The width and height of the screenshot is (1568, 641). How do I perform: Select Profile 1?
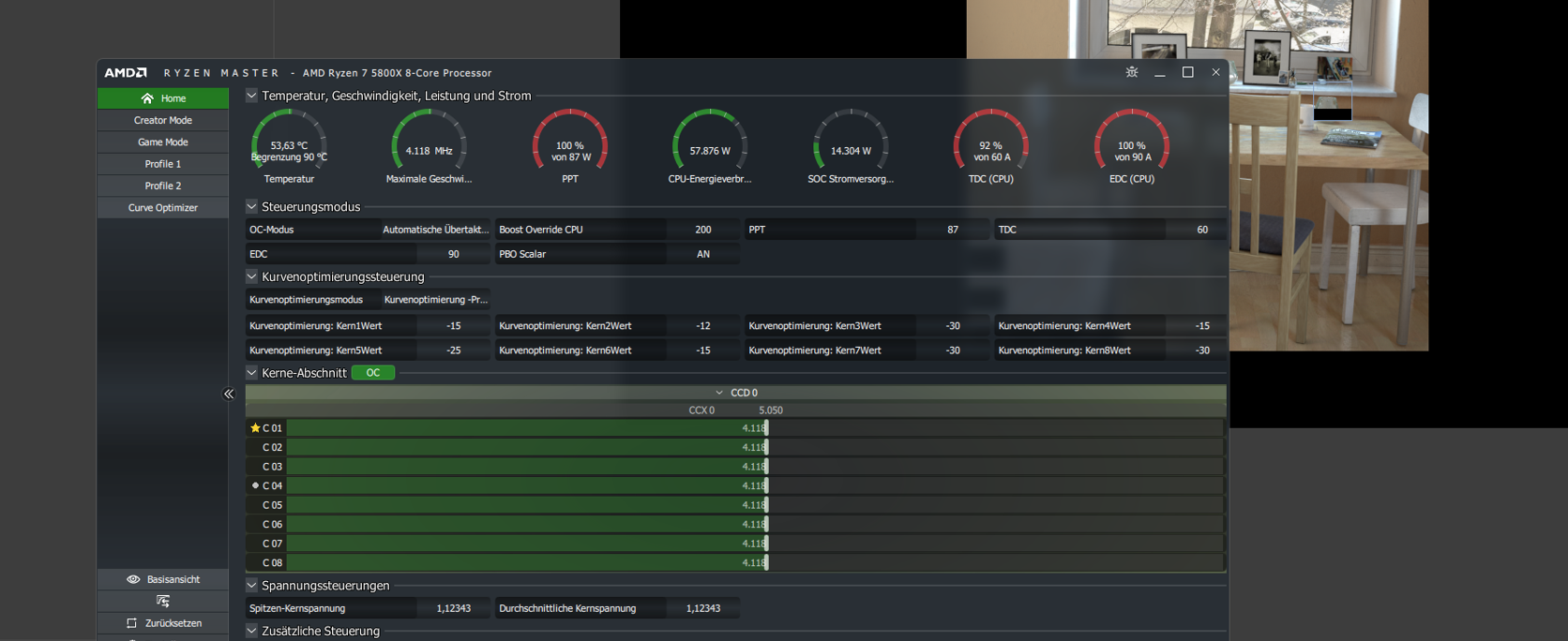(x=163, y=164)
